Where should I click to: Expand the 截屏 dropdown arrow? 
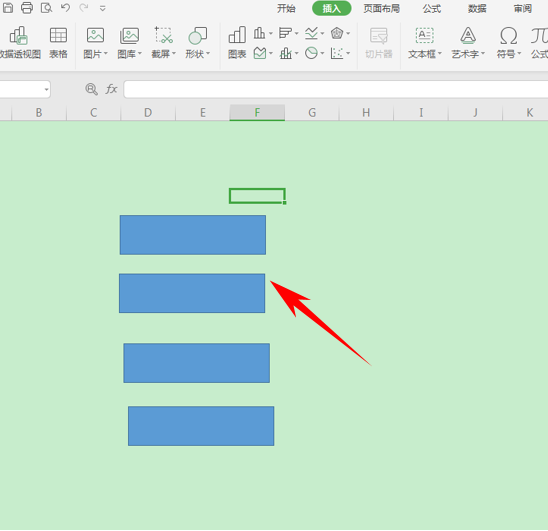pyautogui.click(x=174, y=53)
